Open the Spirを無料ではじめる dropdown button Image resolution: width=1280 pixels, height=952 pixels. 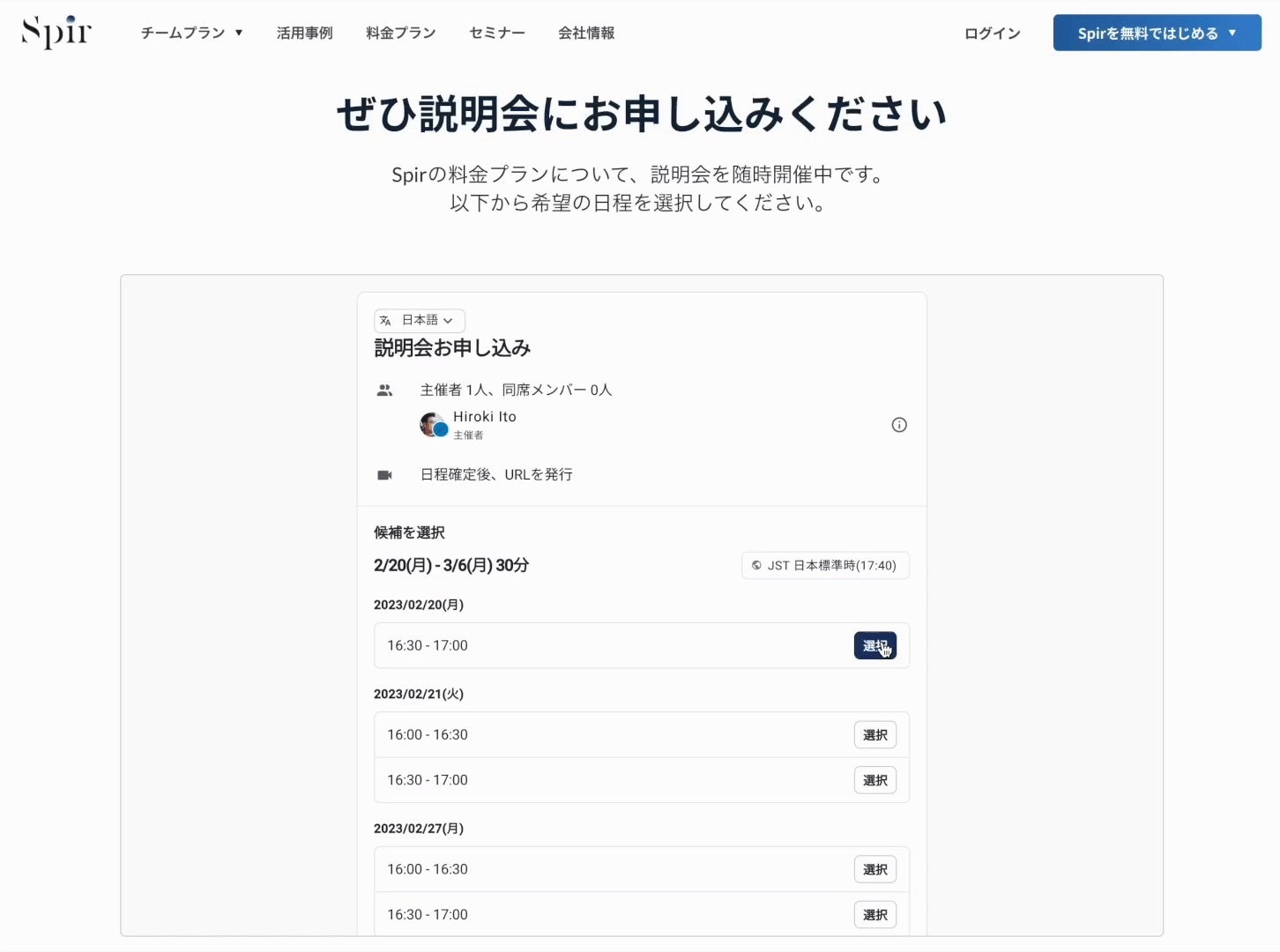click(1157, 33)
